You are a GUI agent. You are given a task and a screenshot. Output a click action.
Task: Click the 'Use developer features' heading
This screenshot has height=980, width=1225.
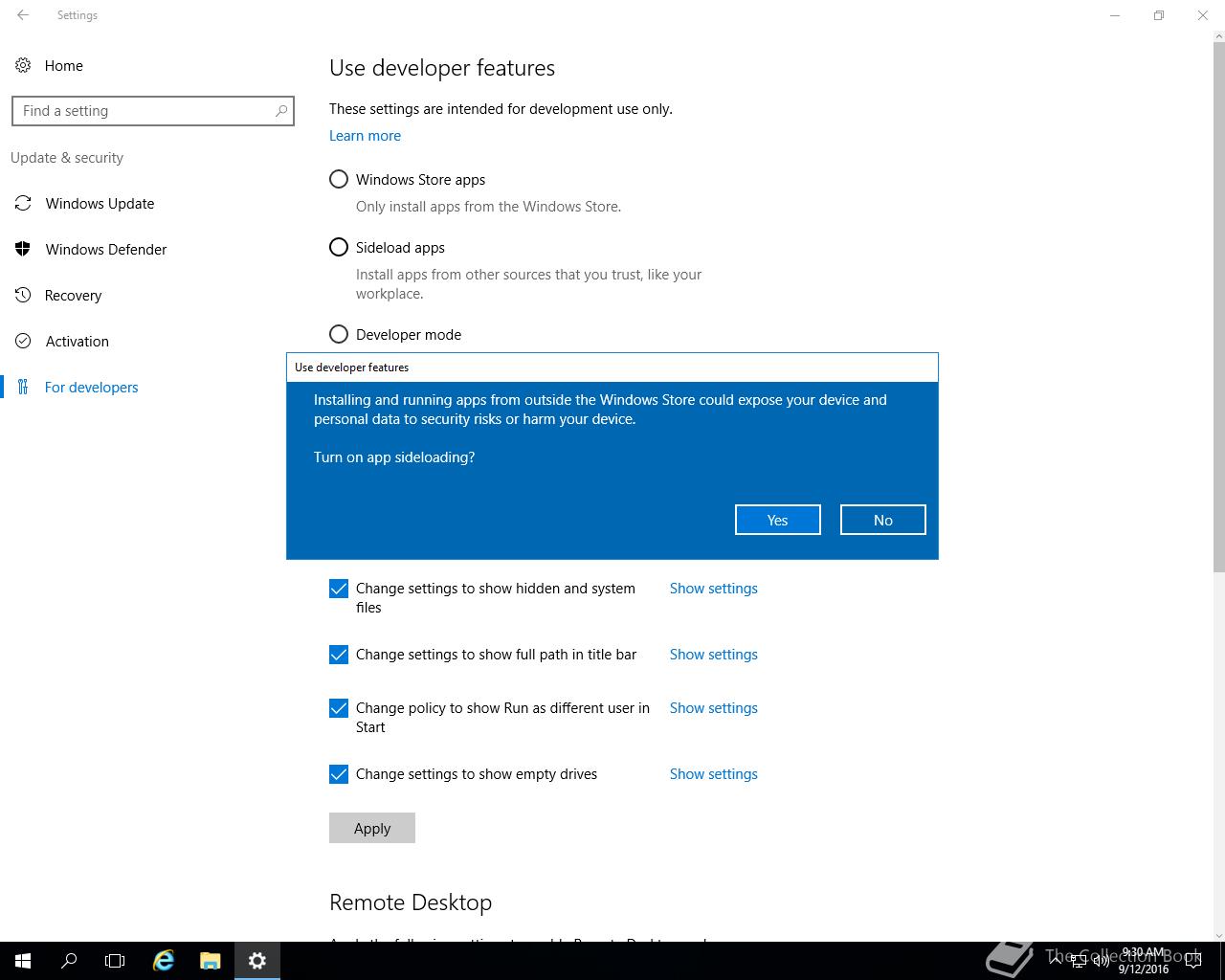pos(442,68)
